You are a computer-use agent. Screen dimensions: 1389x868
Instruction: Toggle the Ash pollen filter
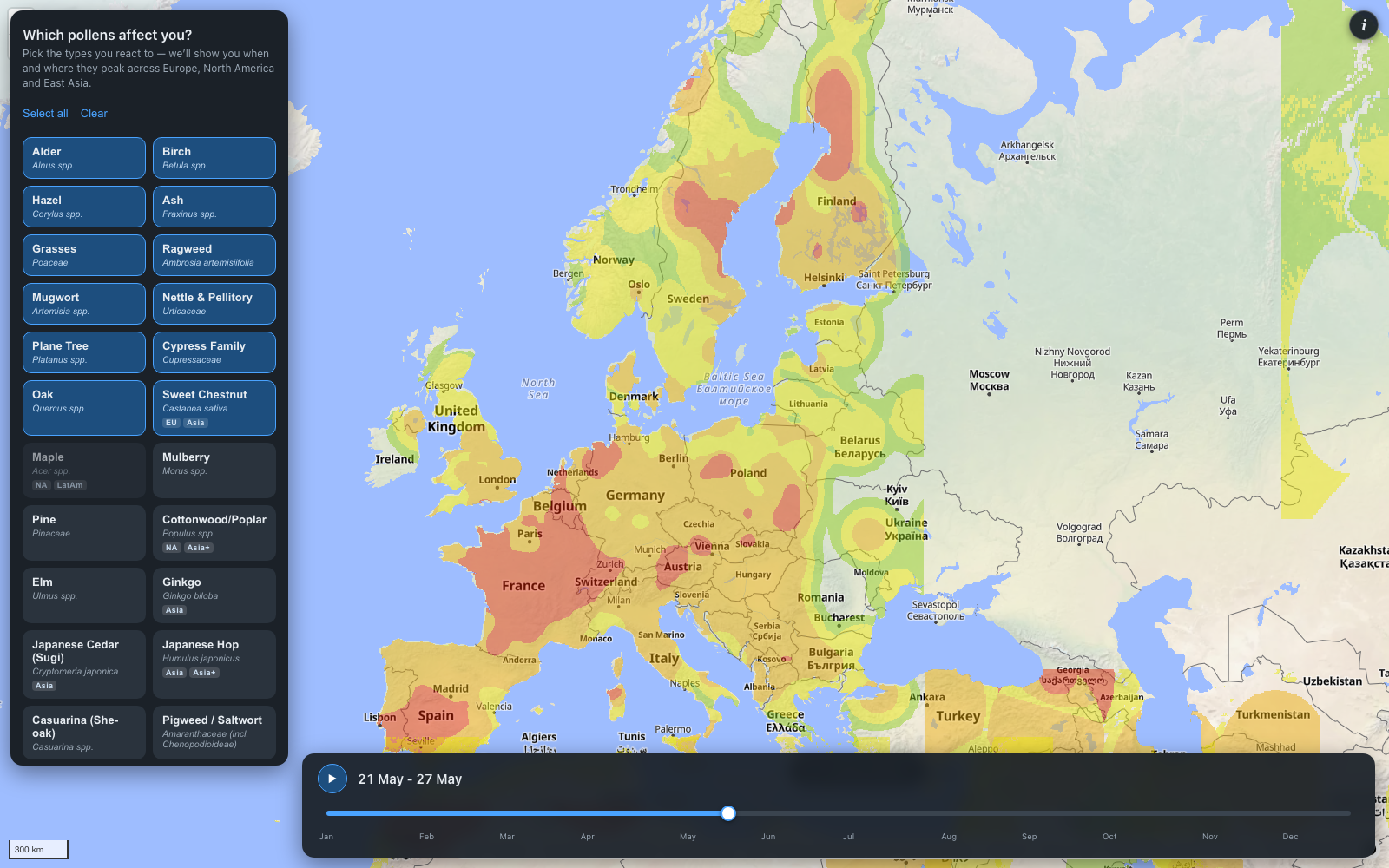point(214,207)
